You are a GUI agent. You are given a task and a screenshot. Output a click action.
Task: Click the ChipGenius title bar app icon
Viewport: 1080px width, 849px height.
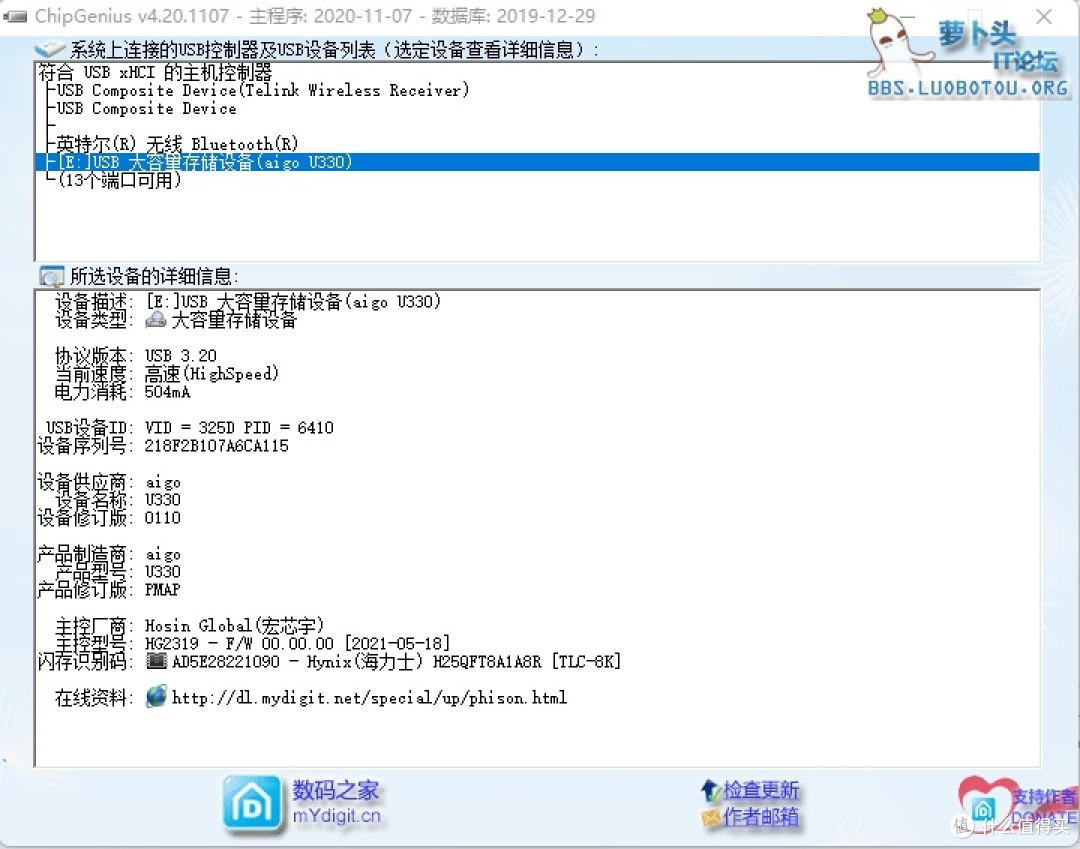(15, 15)
